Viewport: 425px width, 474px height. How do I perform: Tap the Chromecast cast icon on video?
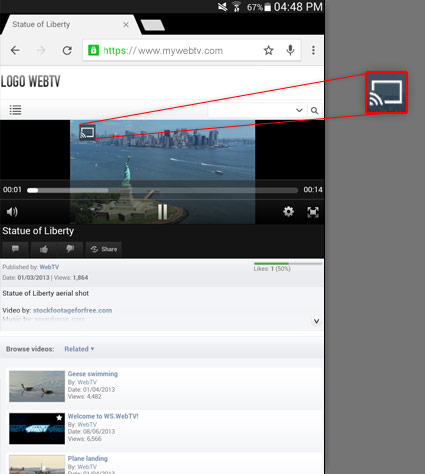[87, 133]
